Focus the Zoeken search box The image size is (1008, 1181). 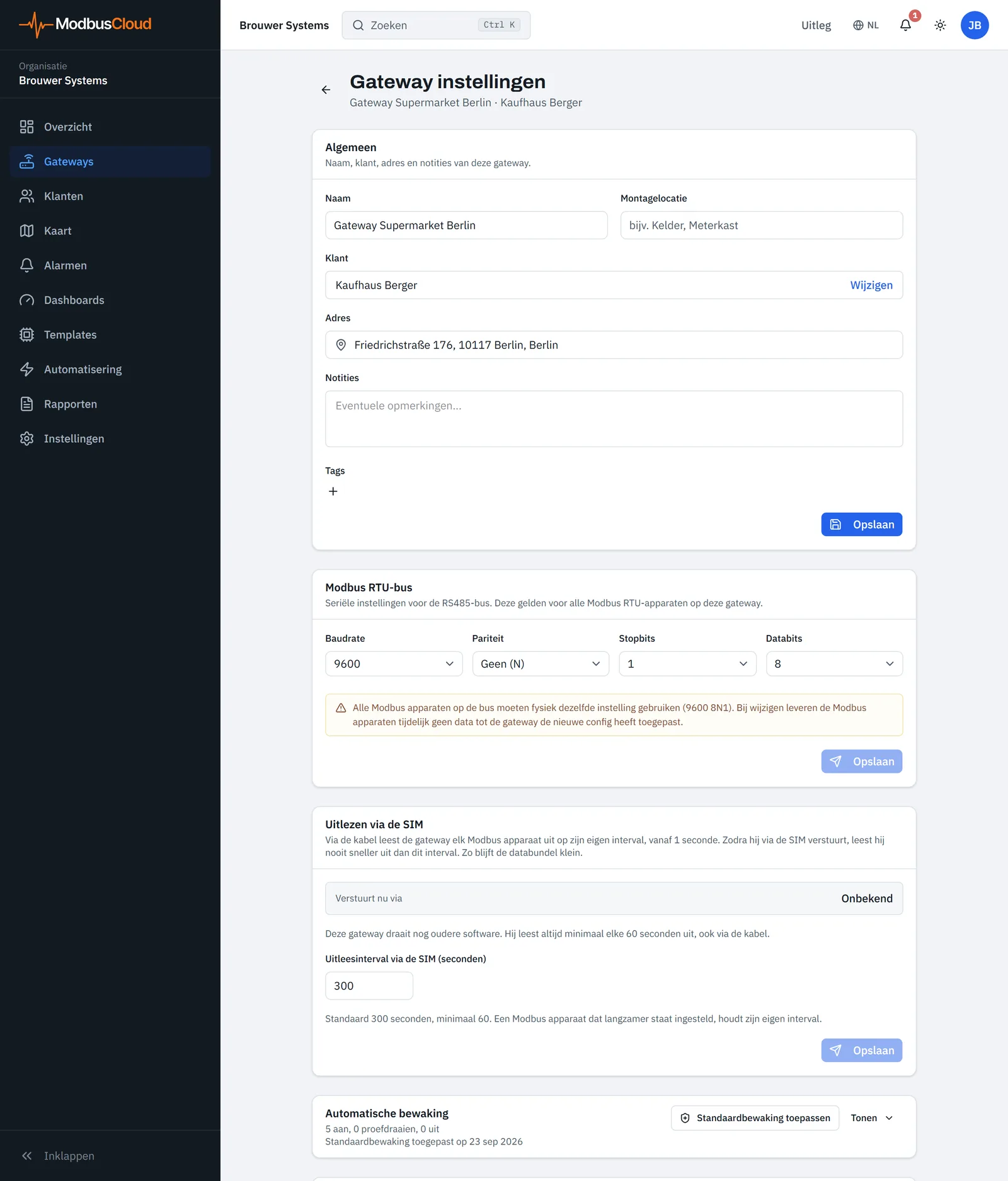pyautogui.click(x=436, y=25)
